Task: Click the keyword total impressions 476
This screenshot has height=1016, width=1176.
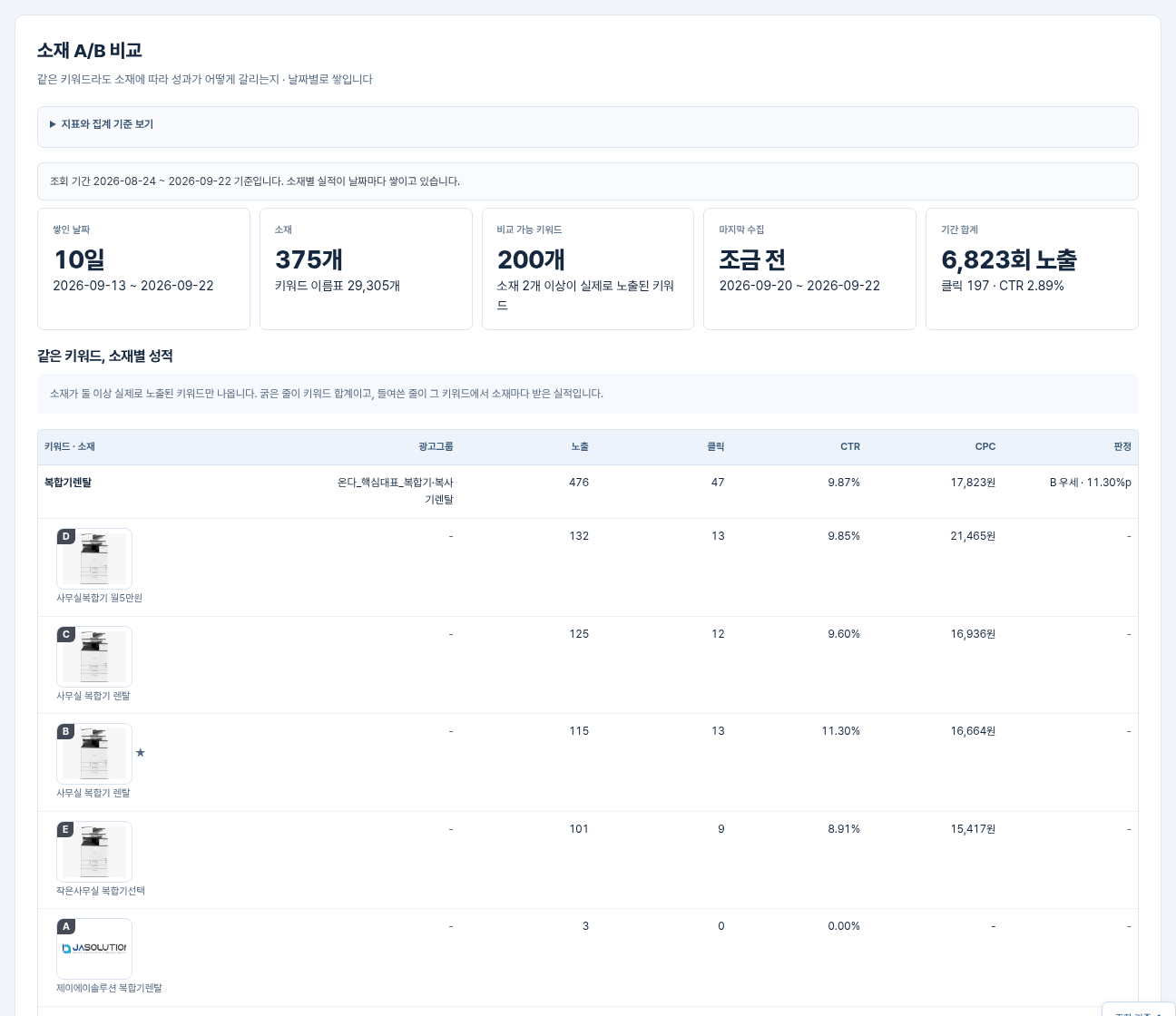Action: click(579, 483)
